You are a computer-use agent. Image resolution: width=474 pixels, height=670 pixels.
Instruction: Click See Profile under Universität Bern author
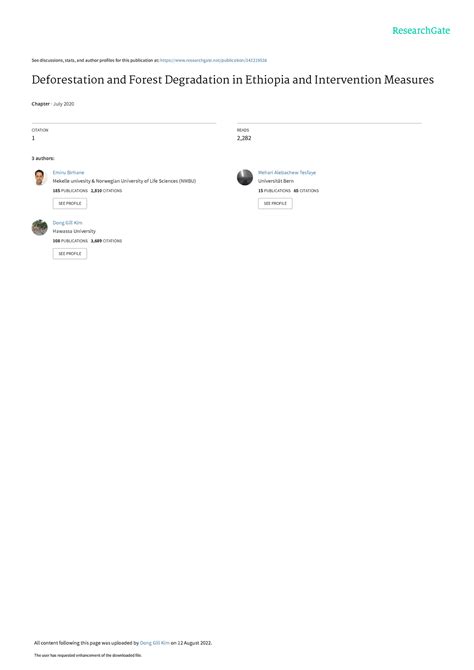click(x=275, y=203)
